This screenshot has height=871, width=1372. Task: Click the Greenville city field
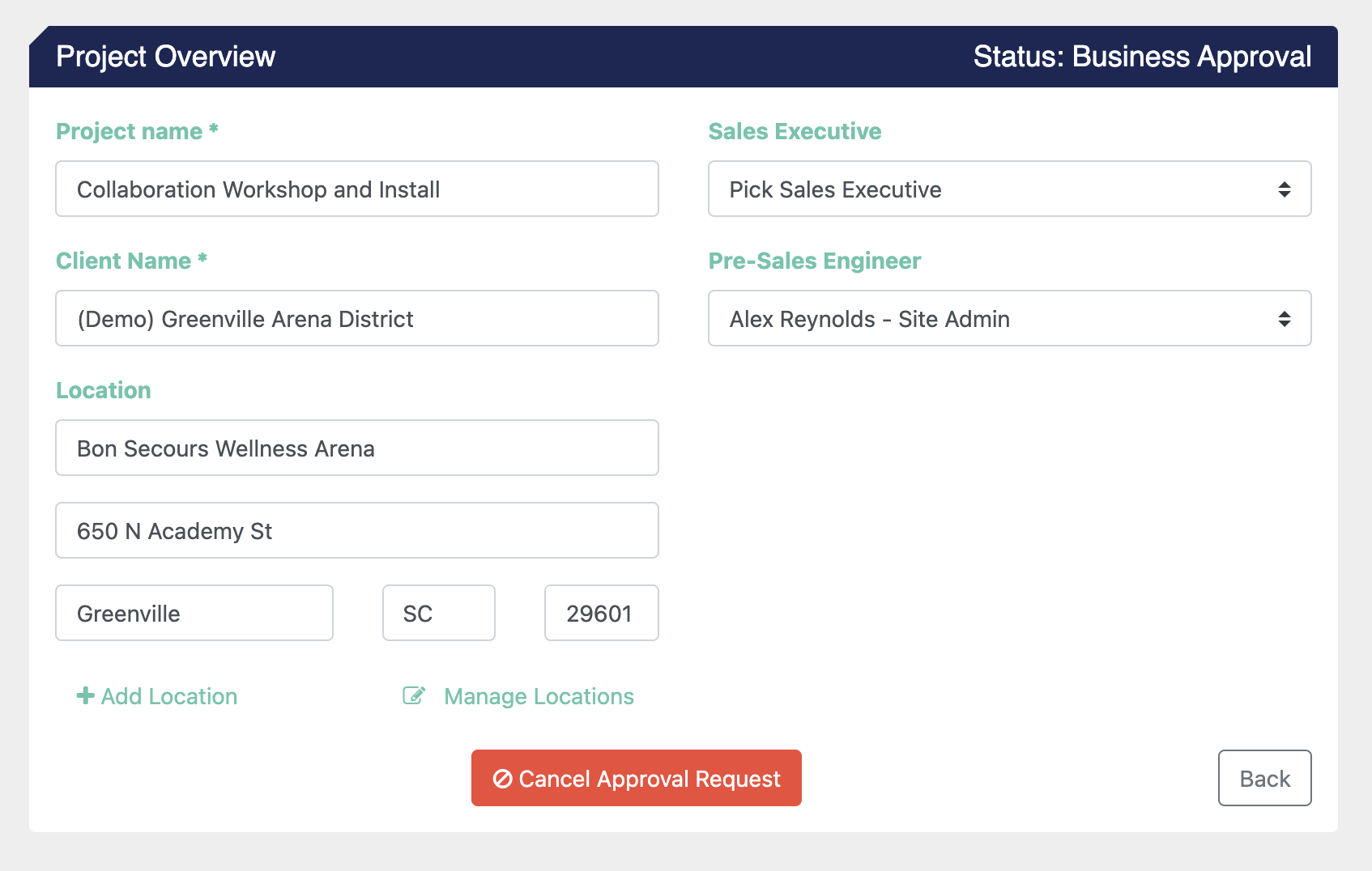[194, 613]
